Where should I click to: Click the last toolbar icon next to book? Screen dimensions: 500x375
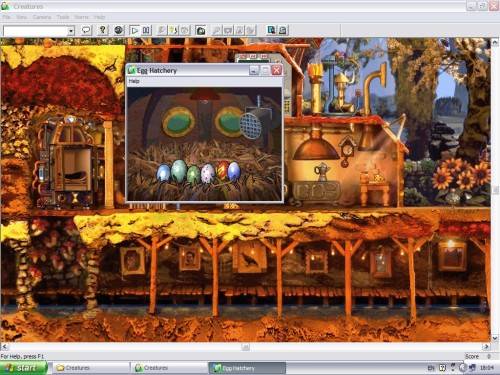point(283,30)
